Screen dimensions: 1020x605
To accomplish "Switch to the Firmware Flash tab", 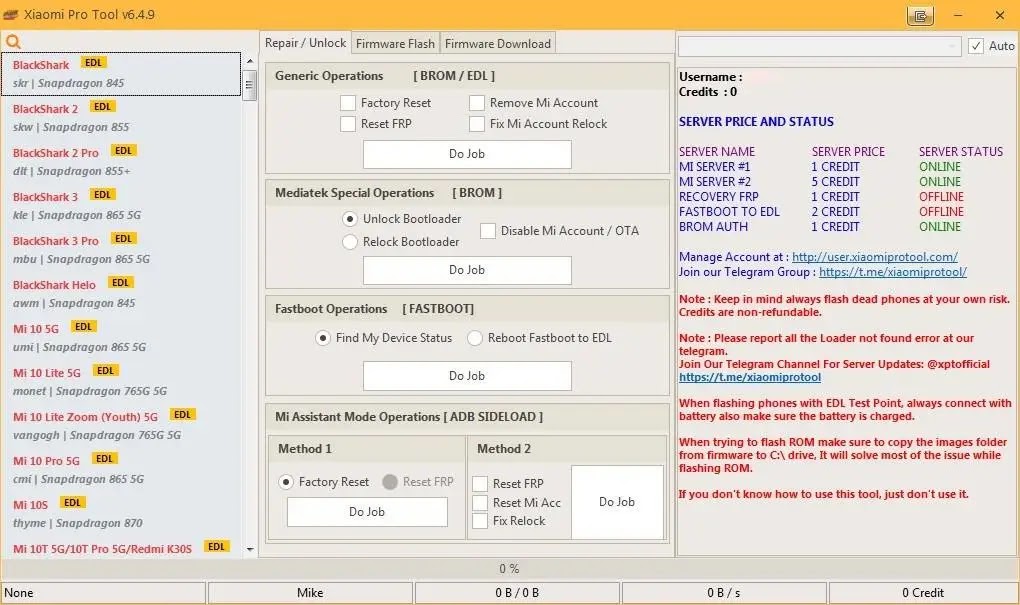I will (x=396, y=44).
